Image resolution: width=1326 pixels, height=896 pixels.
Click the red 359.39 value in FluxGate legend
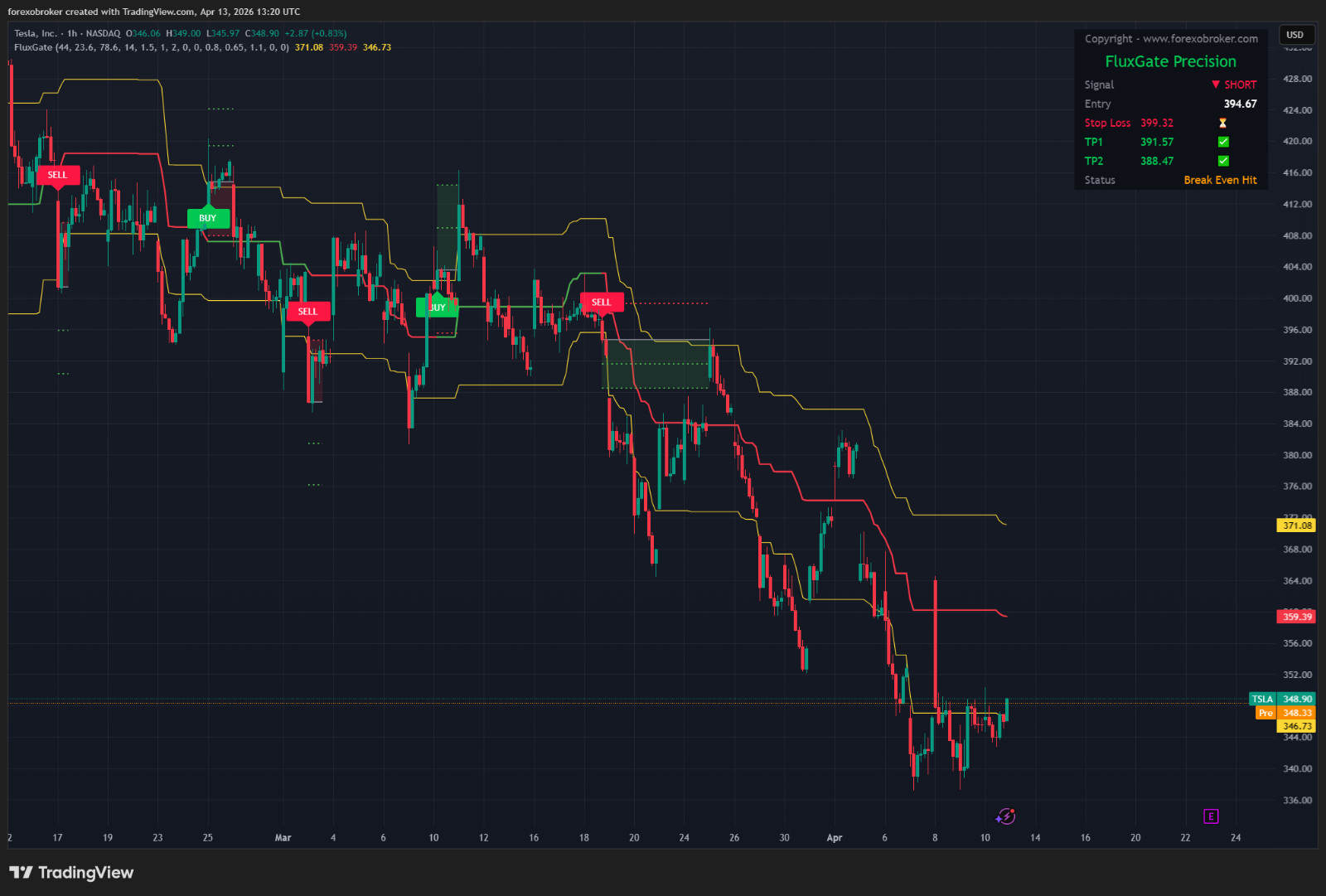343,47
